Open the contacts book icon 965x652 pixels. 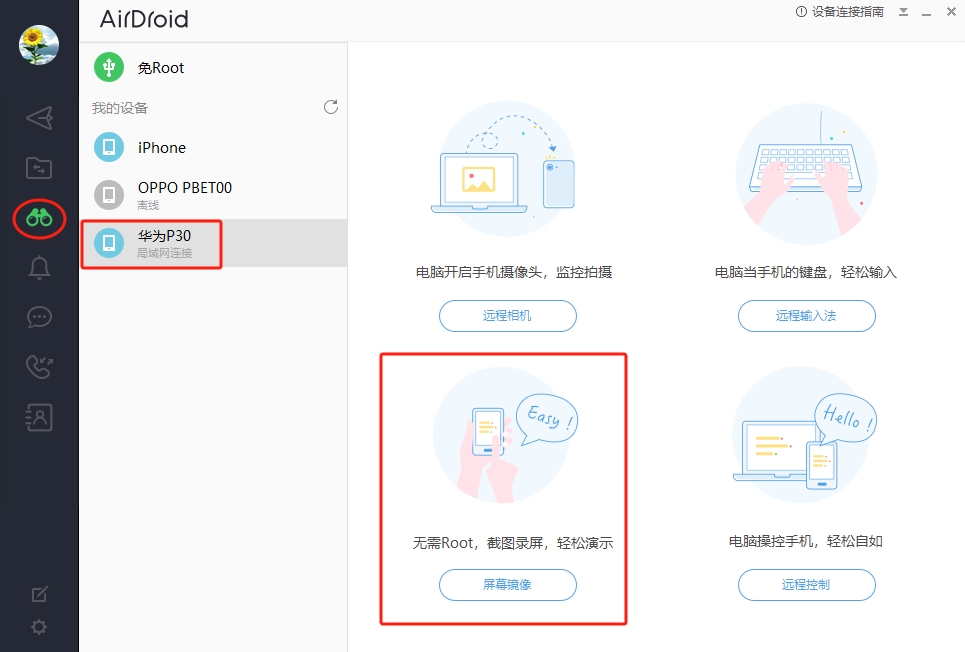(39, 417)
